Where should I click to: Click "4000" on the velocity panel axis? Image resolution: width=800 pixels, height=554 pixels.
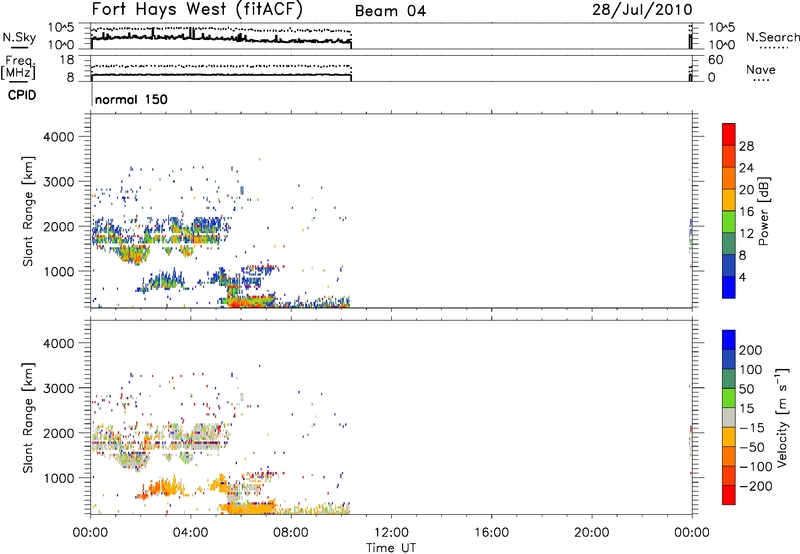click(59, 343)
